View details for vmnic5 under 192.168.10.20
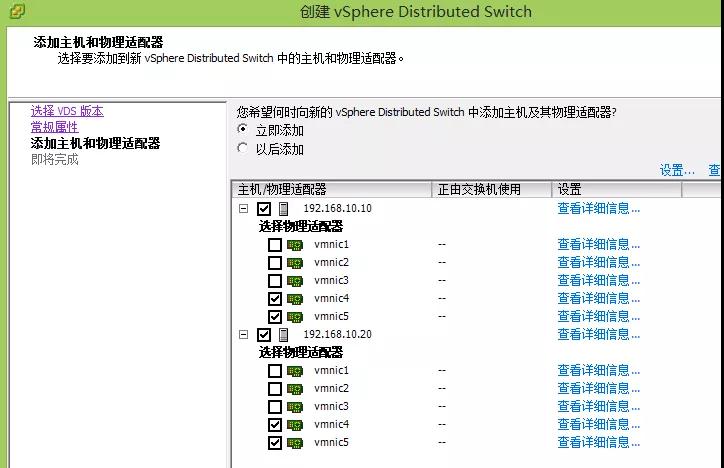 click(598, 443)
